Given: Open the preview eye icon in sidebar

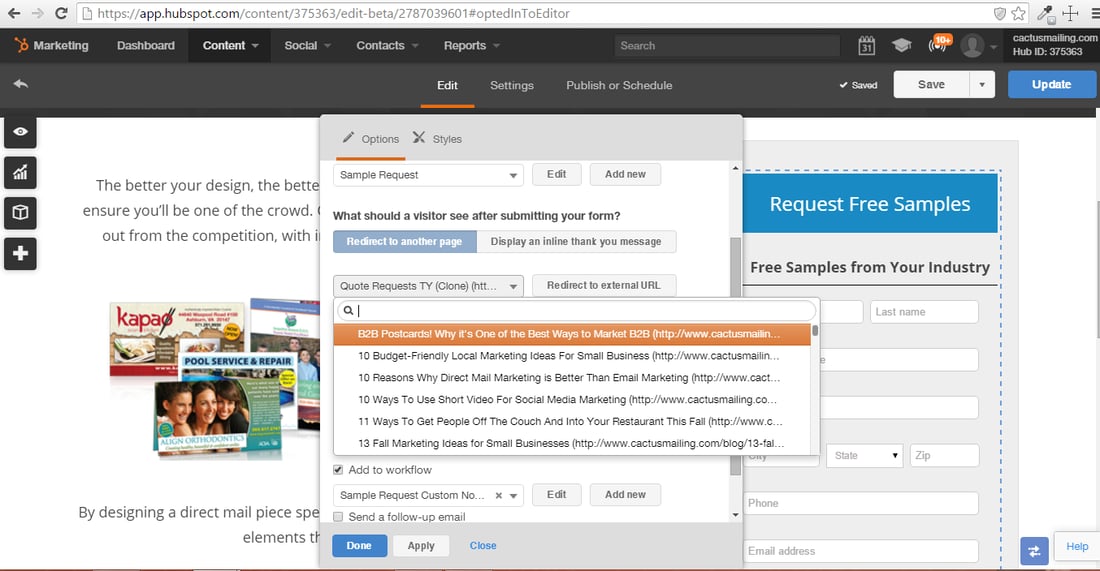Looking at the screenshot, I should pyautogui.click(x=20, y=132).
